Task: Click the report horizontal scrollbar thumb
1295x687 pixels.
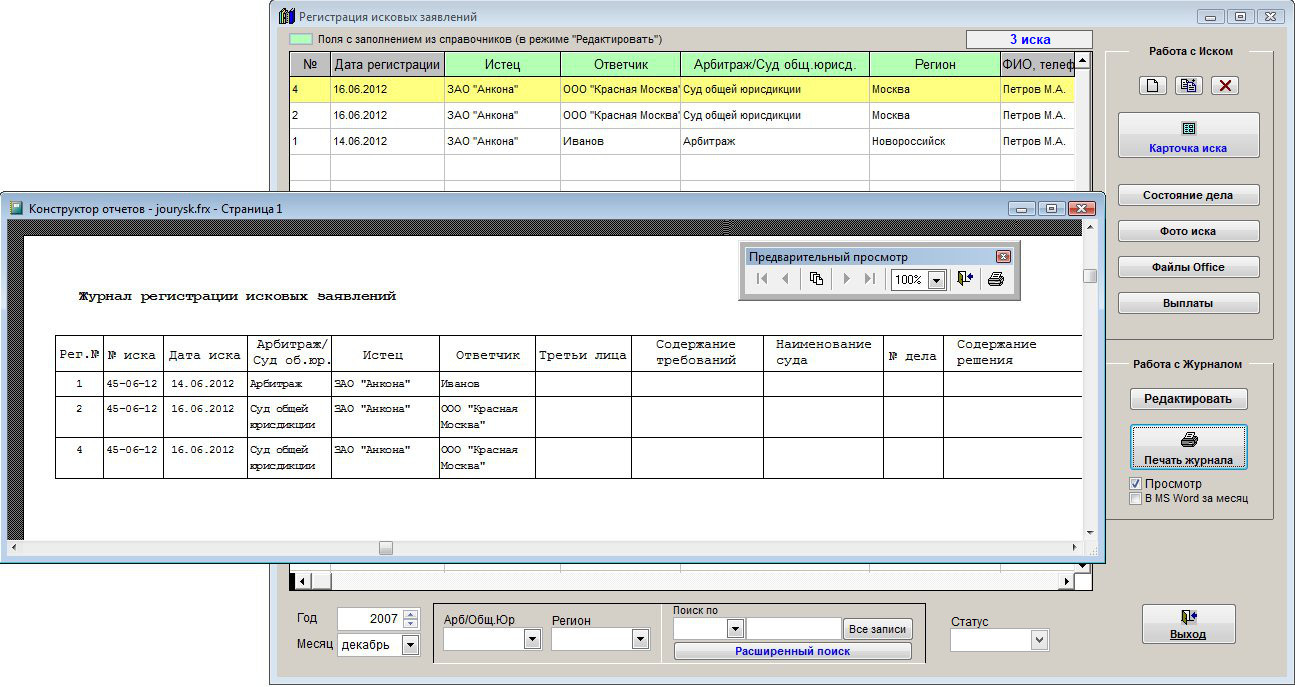Action: [386, 548]
